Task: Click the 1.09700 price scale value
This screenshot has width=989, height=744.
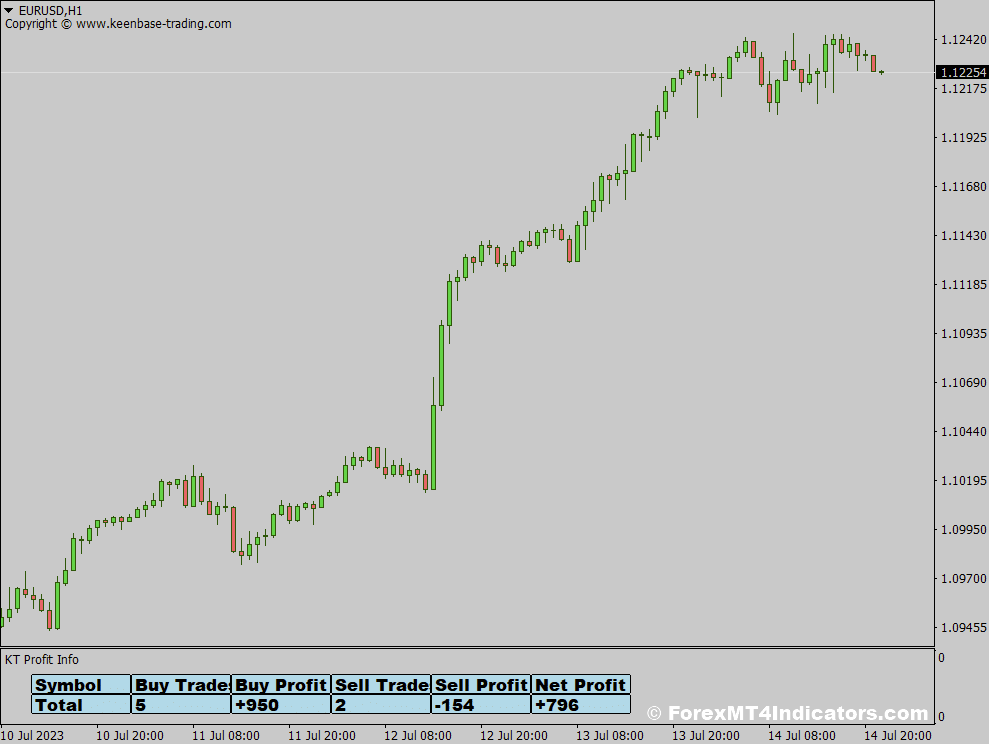Action: point(963,579)
